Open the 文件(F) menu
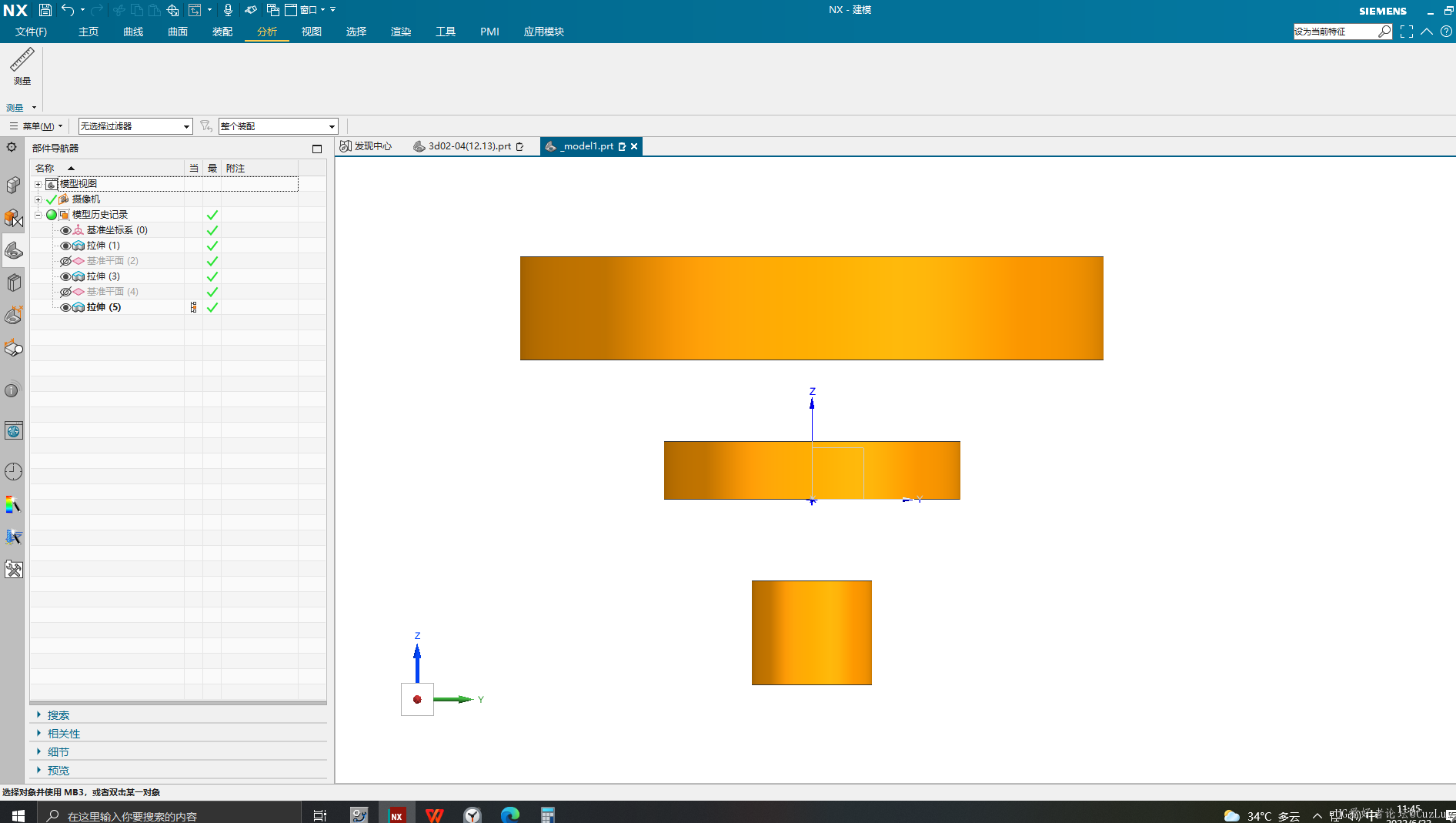Image resolution: width=1456 pixels, height=823 pixels. coord(31,32)
